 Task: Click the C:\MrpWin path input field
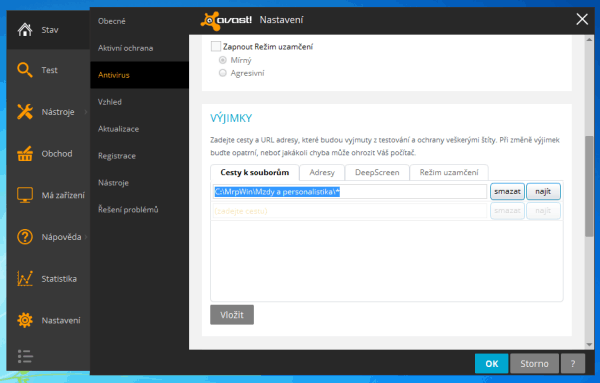(350, 192)
